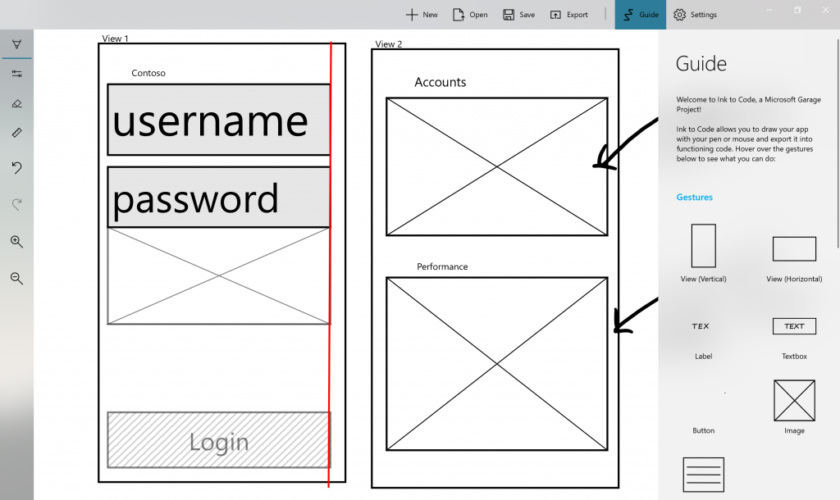Export the drawing to code
The height and width of the screenshot is (500, 840).
[569, 15]
